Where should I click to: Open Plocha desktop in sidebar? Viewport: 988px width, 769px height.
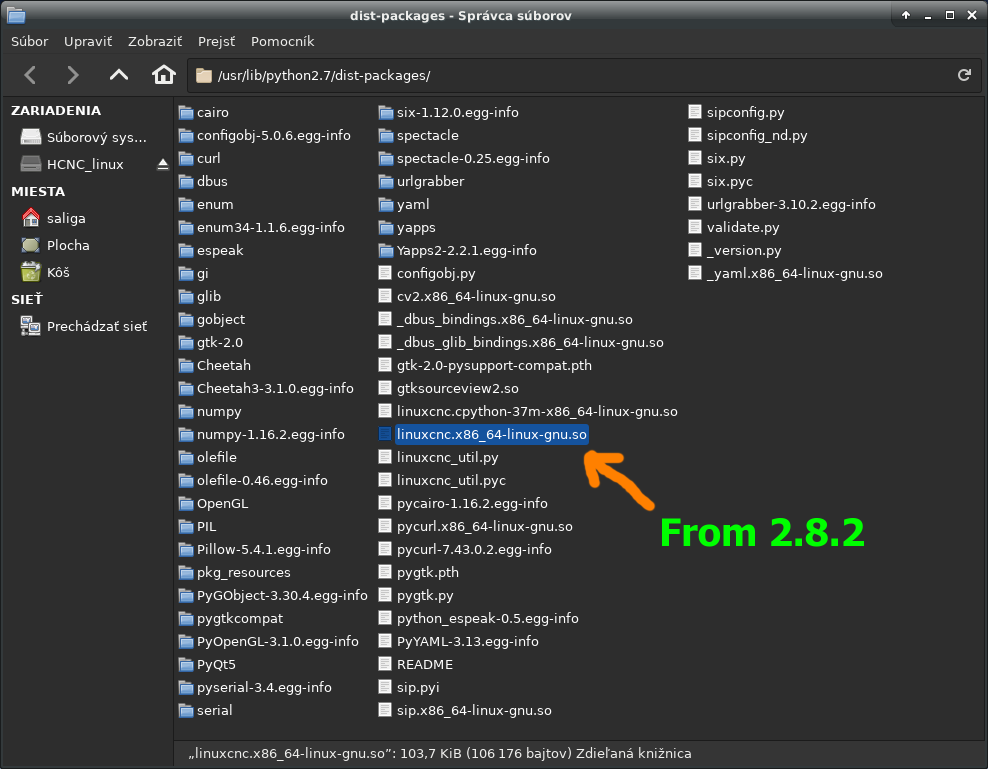[x=56, y=245]
